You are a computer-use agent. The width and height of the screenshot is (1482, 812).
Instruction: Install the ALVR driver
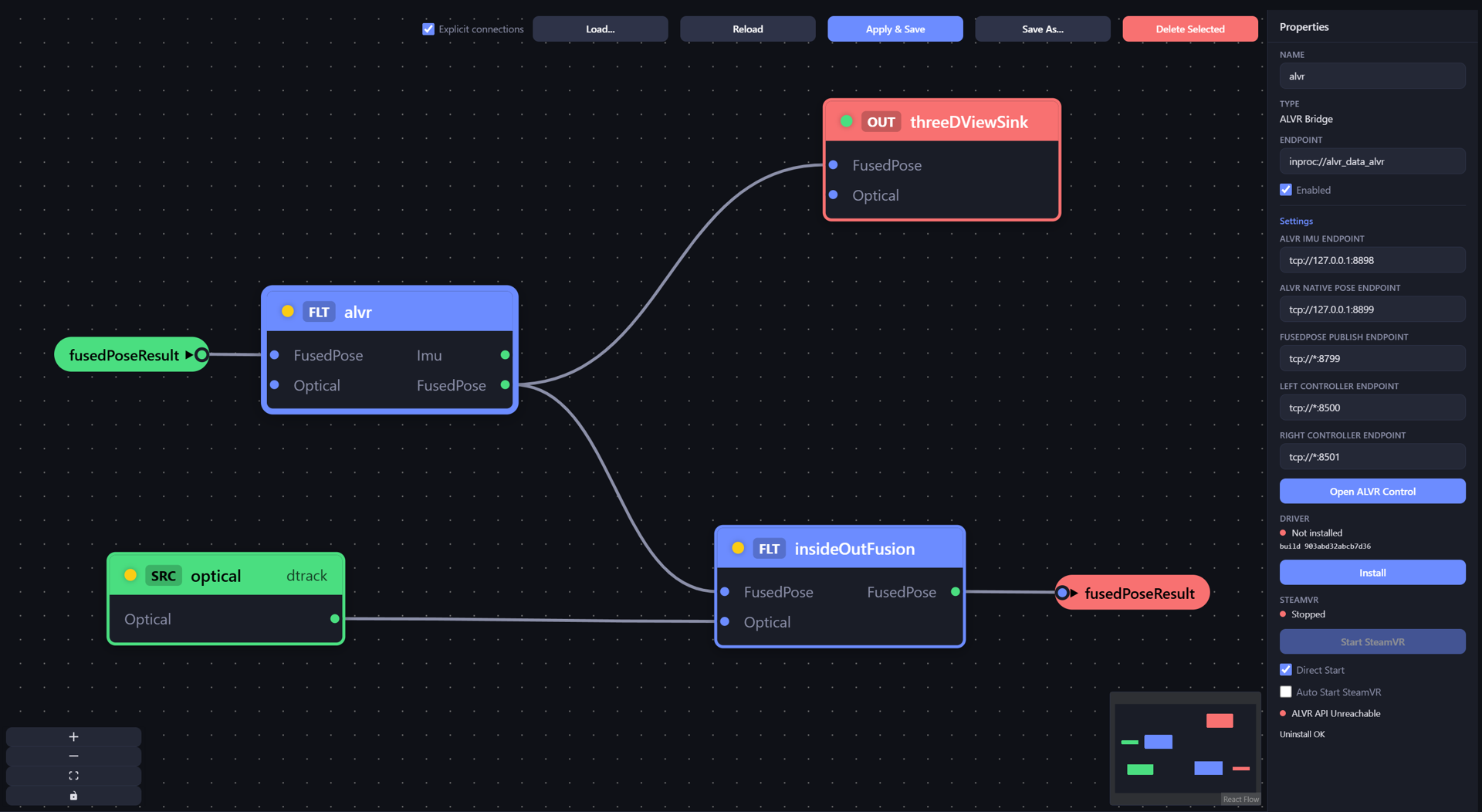(x=1372, y=573)
